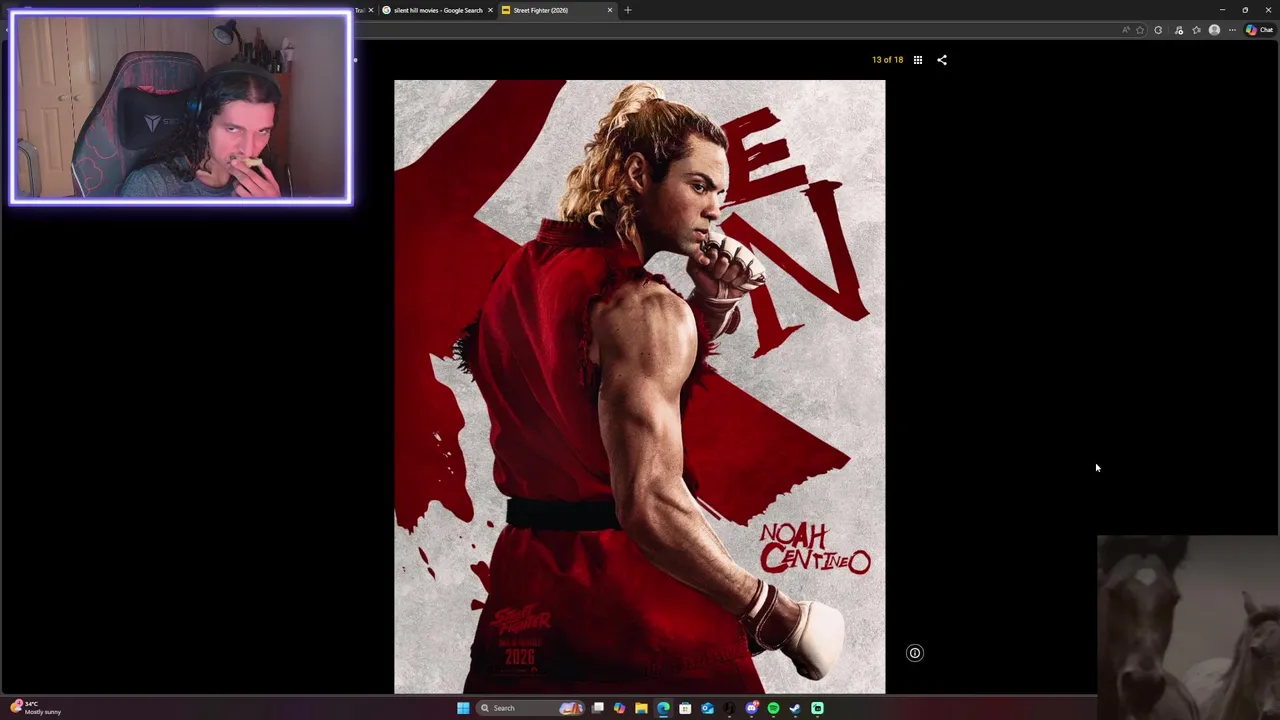Open the green app icon after Steam
Viewport: 1280px width, 720px height.
(x=817, y=708)
